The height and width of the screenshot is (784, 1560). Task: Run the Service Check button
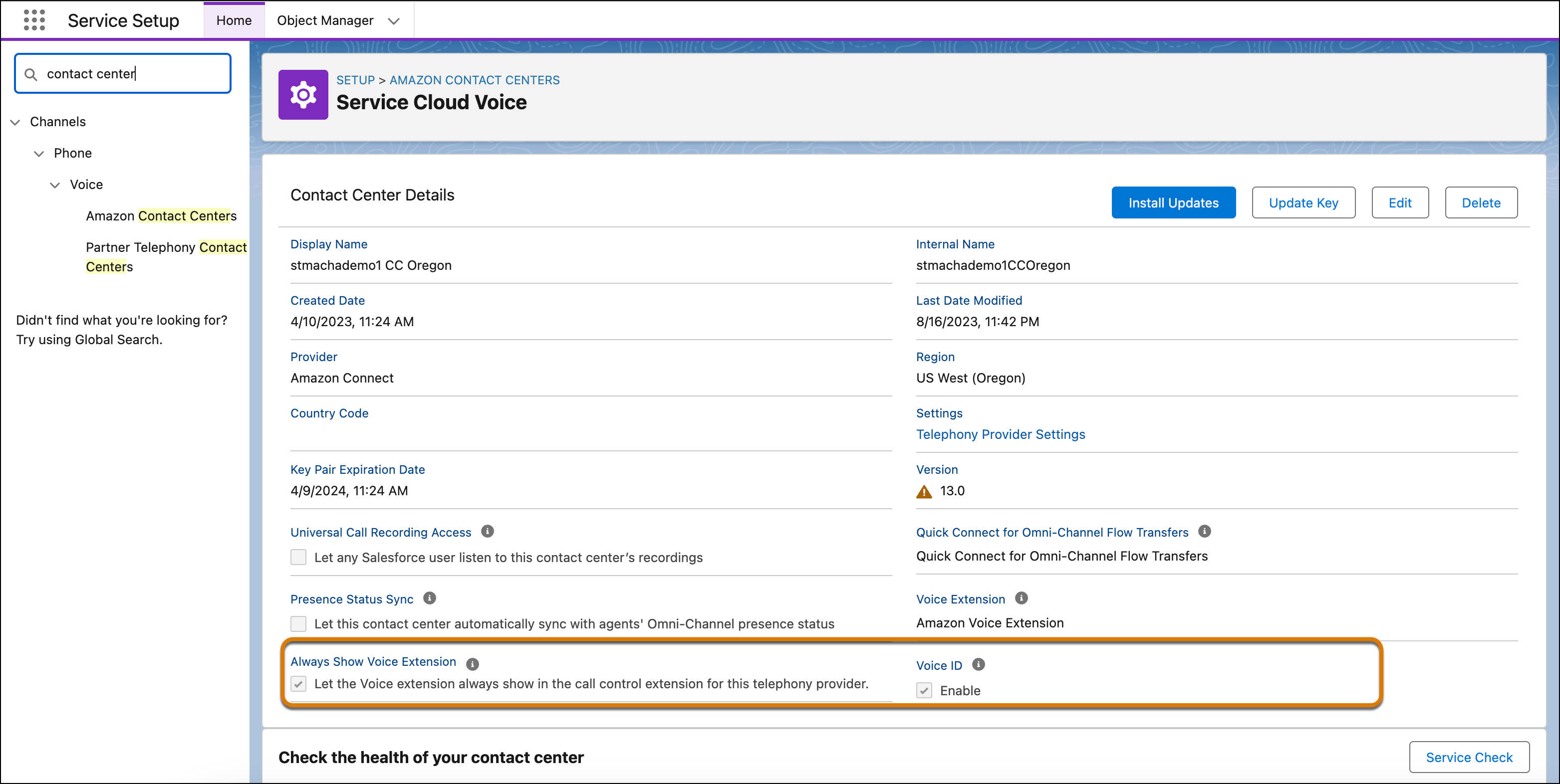coord(1469,757)
